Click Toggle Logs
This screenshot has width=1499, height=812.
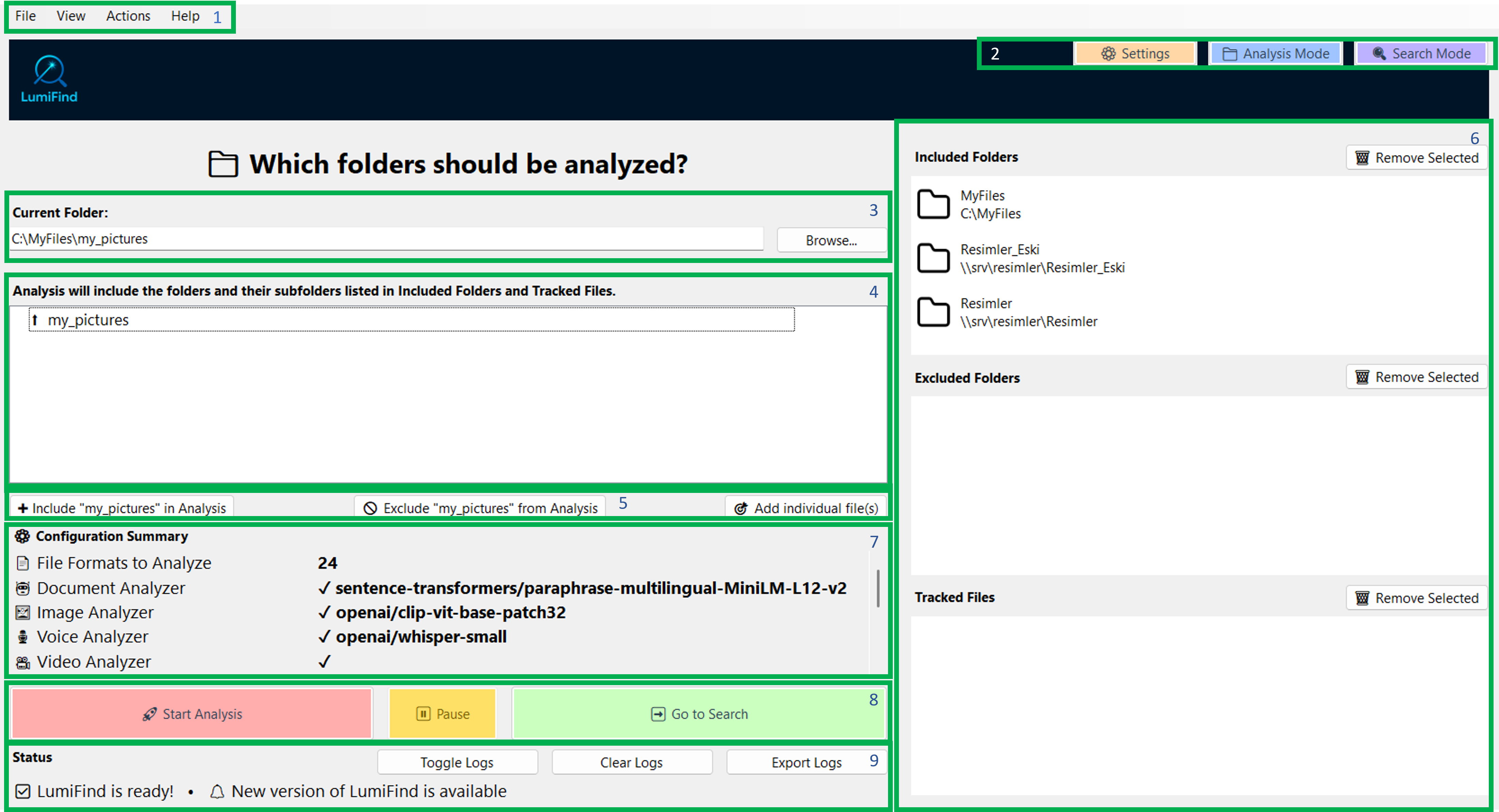point(457,763)
